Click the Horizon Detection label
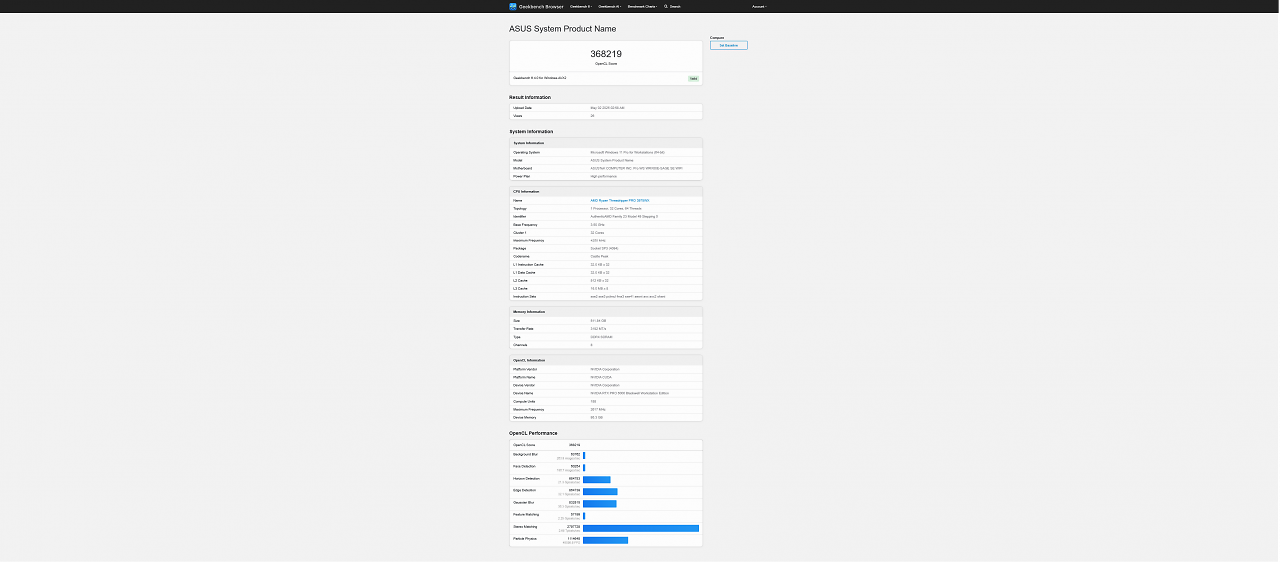Screen dimensions: 1280x562 (525, 478)
